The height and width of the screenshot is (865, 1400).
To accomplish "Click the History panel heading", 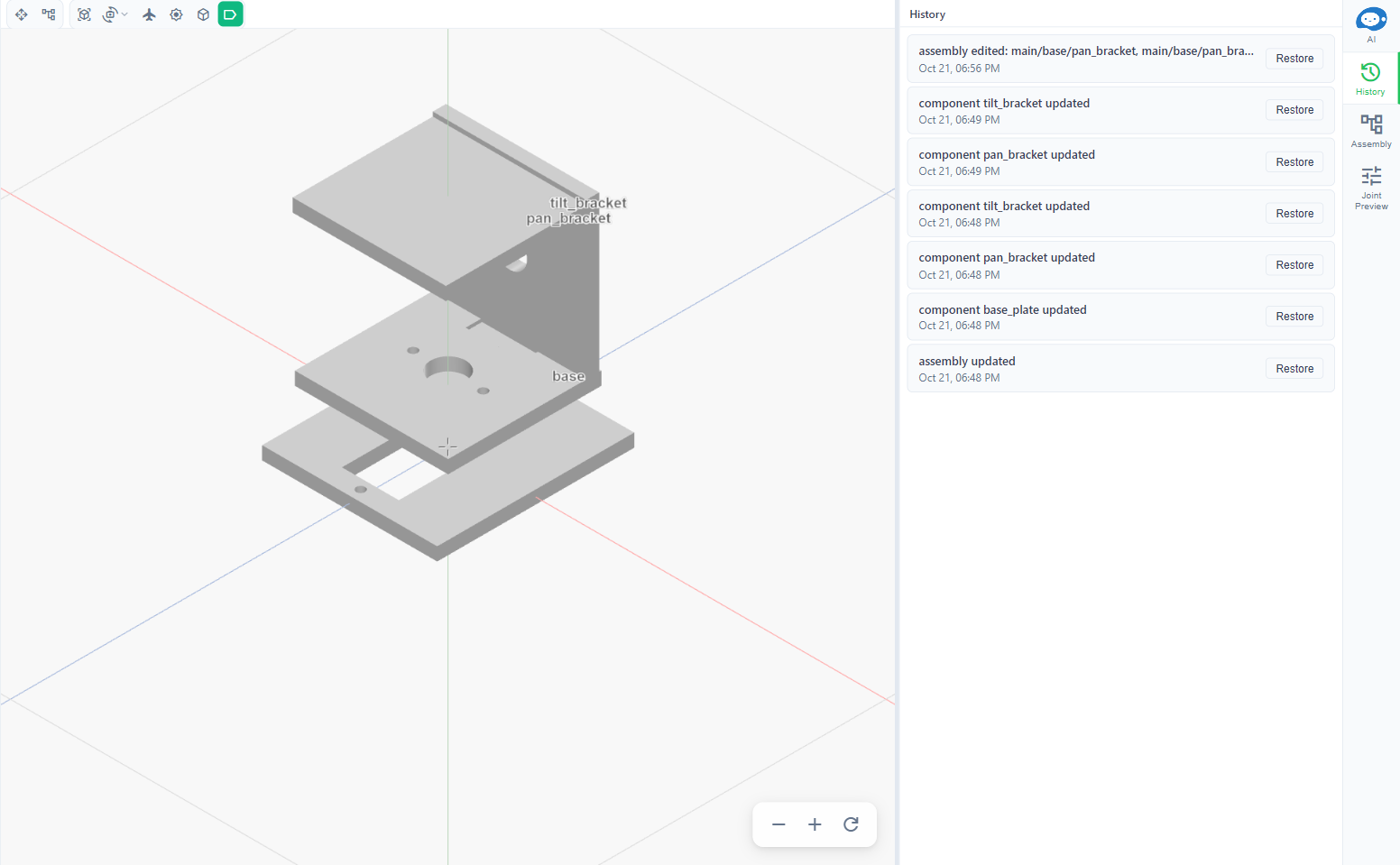I will (x=927, y=14).
